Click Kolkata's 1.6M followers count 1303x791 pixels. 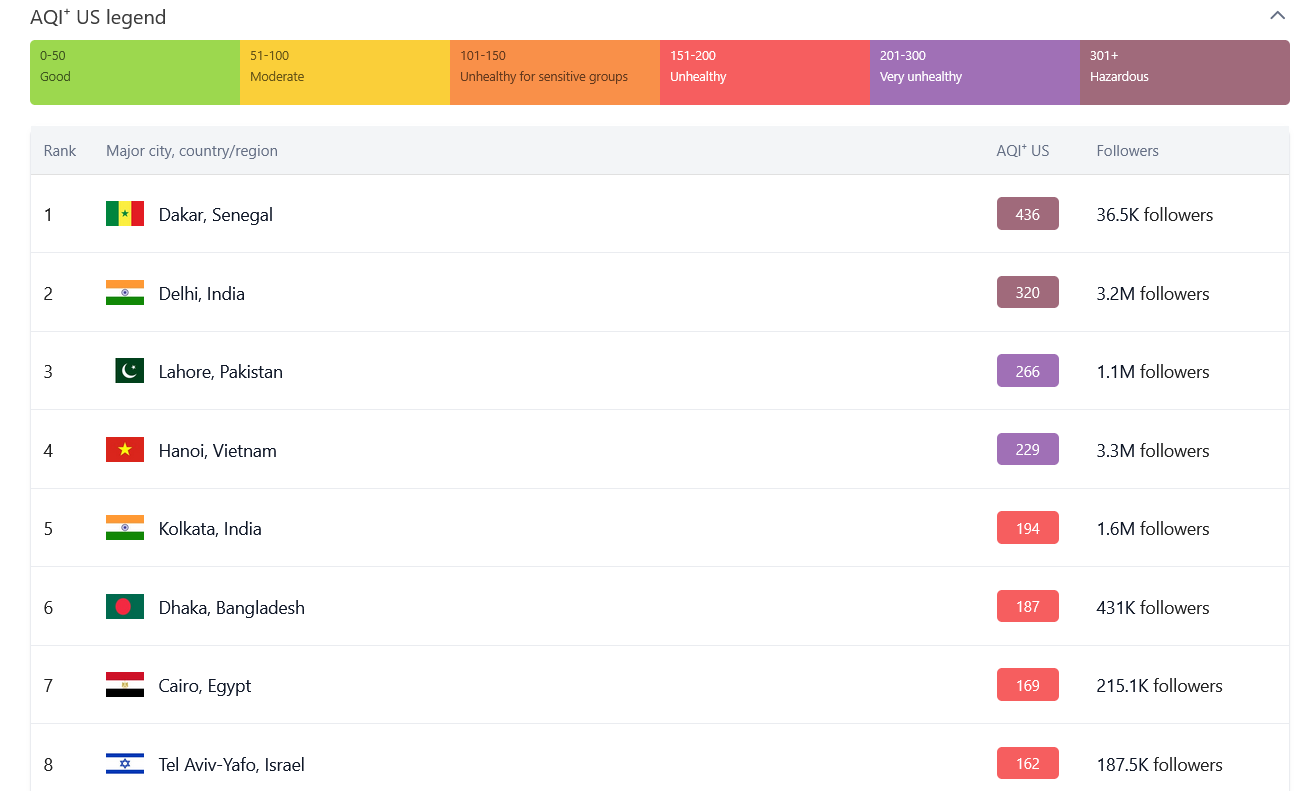[x=1153, y=529]
